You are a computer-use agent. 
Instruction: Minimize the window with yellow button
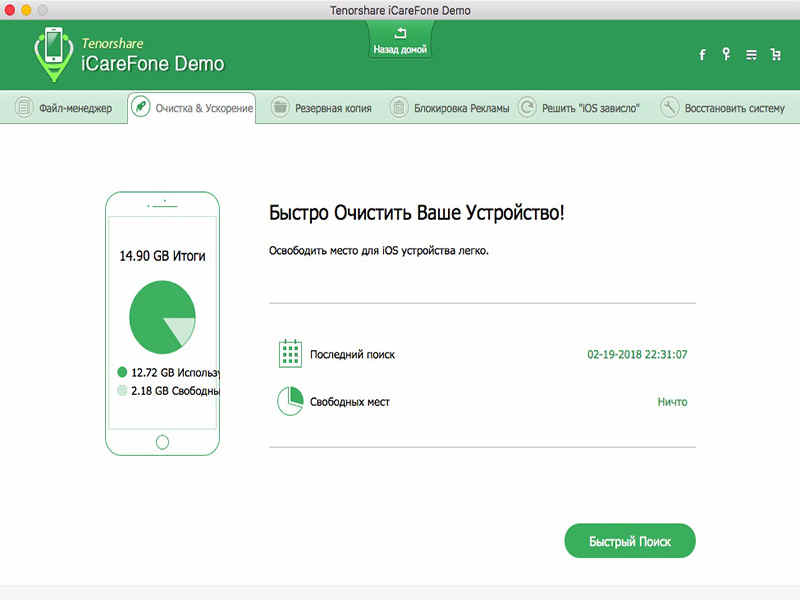point(26,10)
